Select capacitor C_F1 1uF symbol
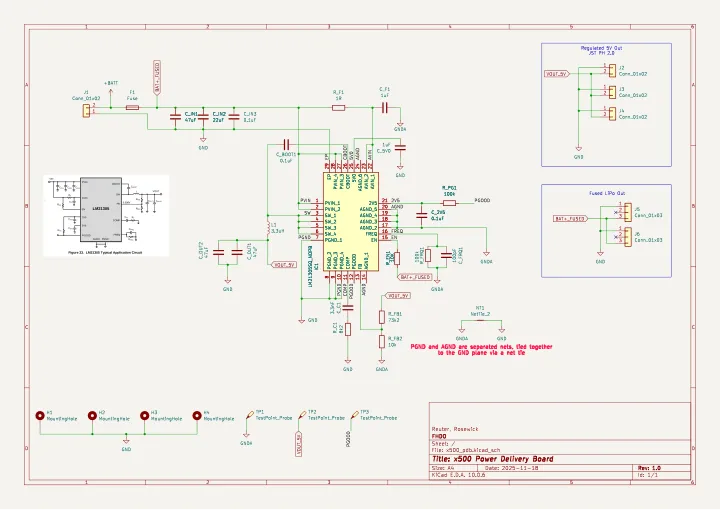 coord(384,108)
